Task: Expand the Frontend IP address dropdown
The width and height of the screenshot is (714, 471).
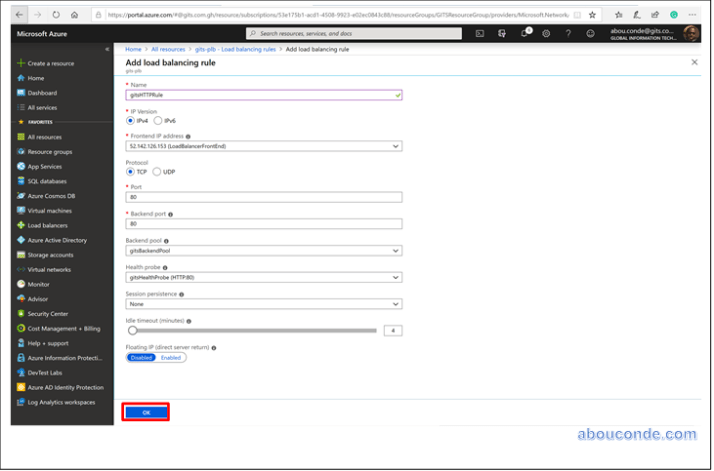Action: click(x=264, y=145)
